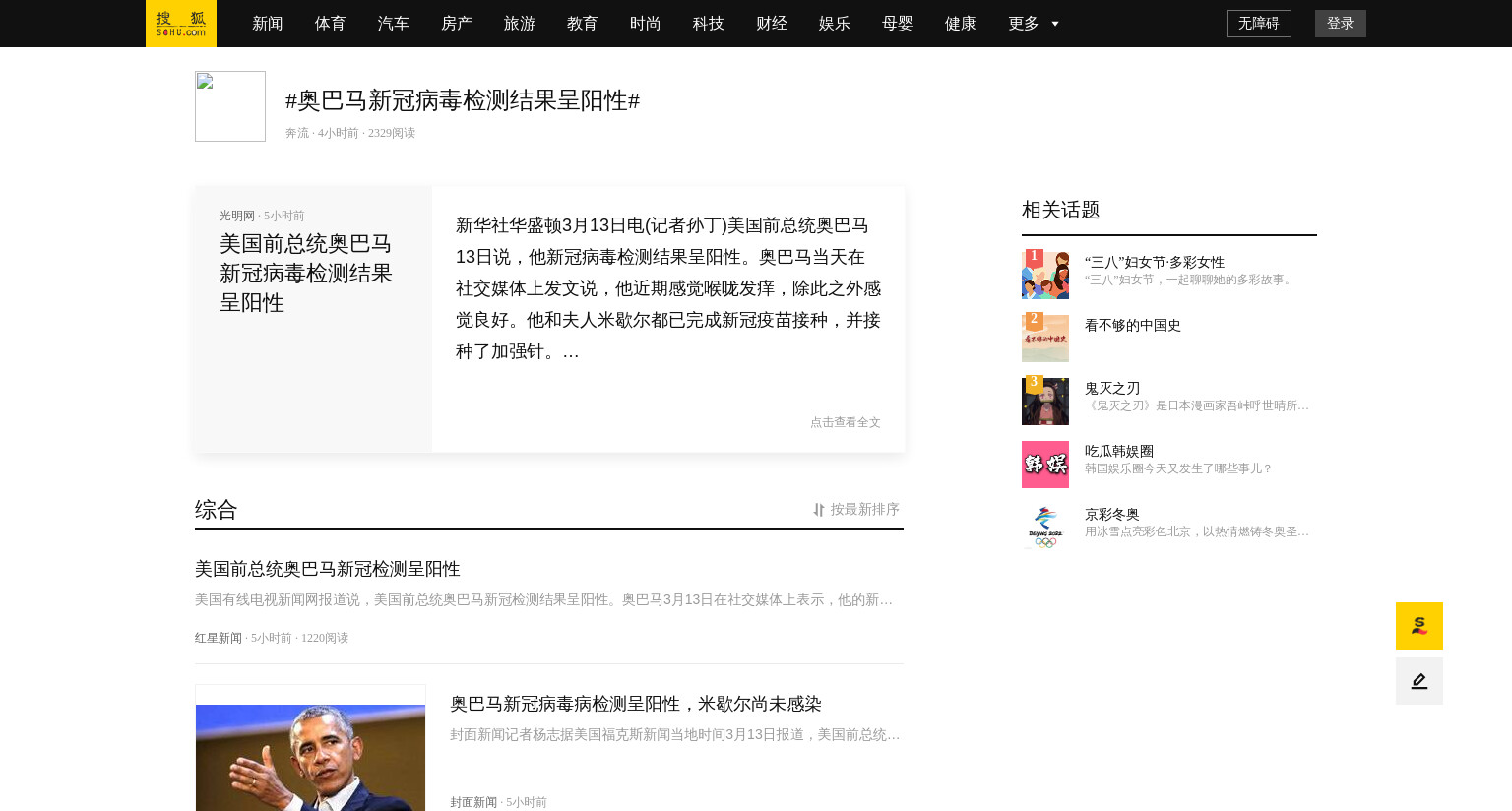Click the 光明网 source name

click(237, 216)
